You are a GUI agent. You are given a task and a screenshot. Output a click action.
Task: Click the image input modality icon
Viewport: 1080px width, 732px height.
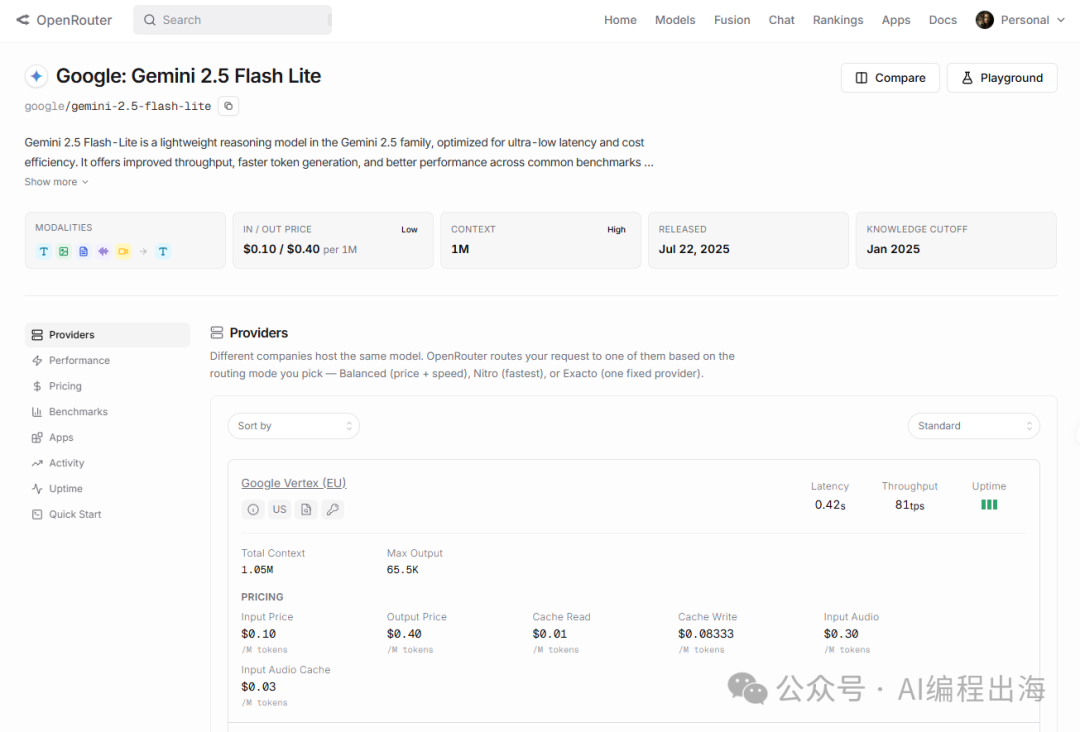63,251
